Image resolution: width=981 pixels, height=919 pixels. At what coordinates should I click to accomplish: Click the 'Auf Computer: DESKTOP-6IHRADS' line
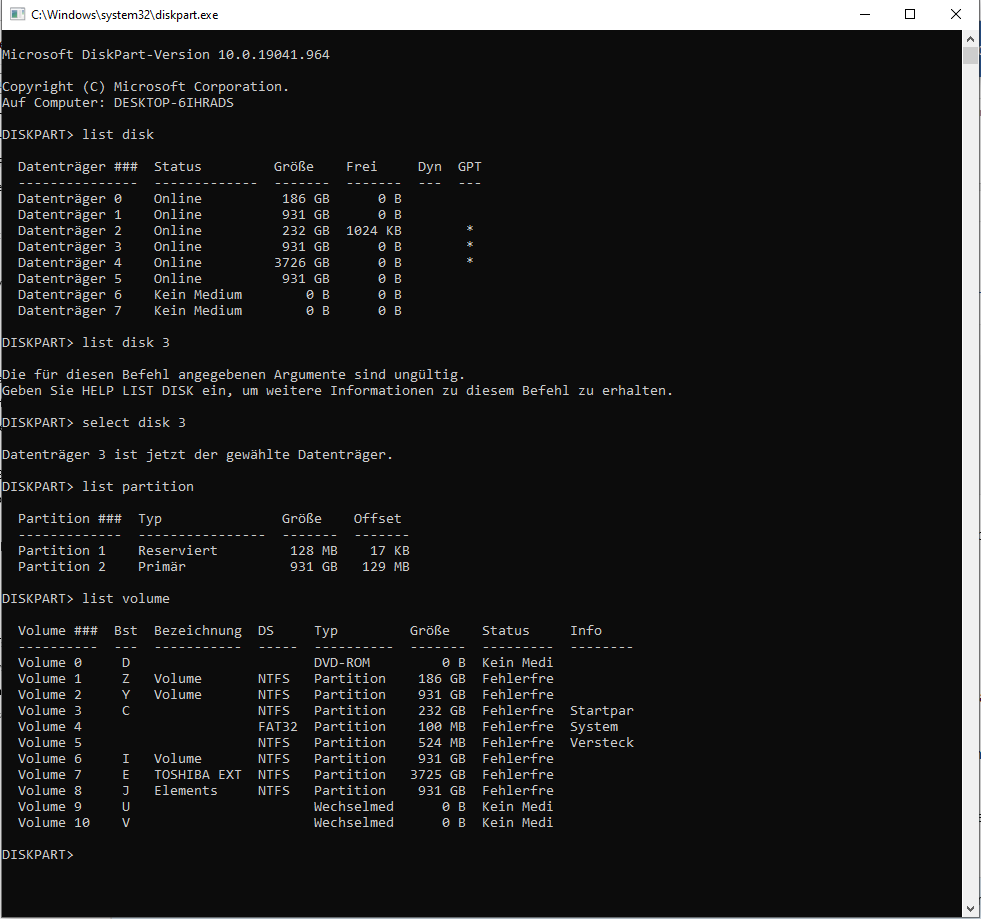[x=118, y=103]
